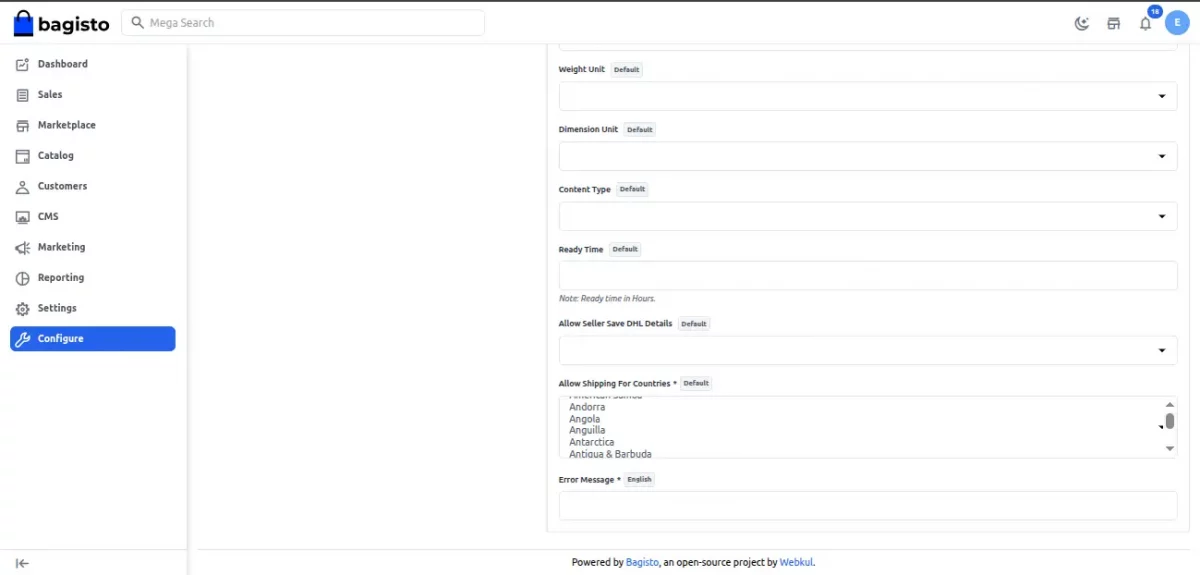Click countries list scroll up arrow
The height and width of the screenshot is (575, 1200).
tap(1170, 404)
